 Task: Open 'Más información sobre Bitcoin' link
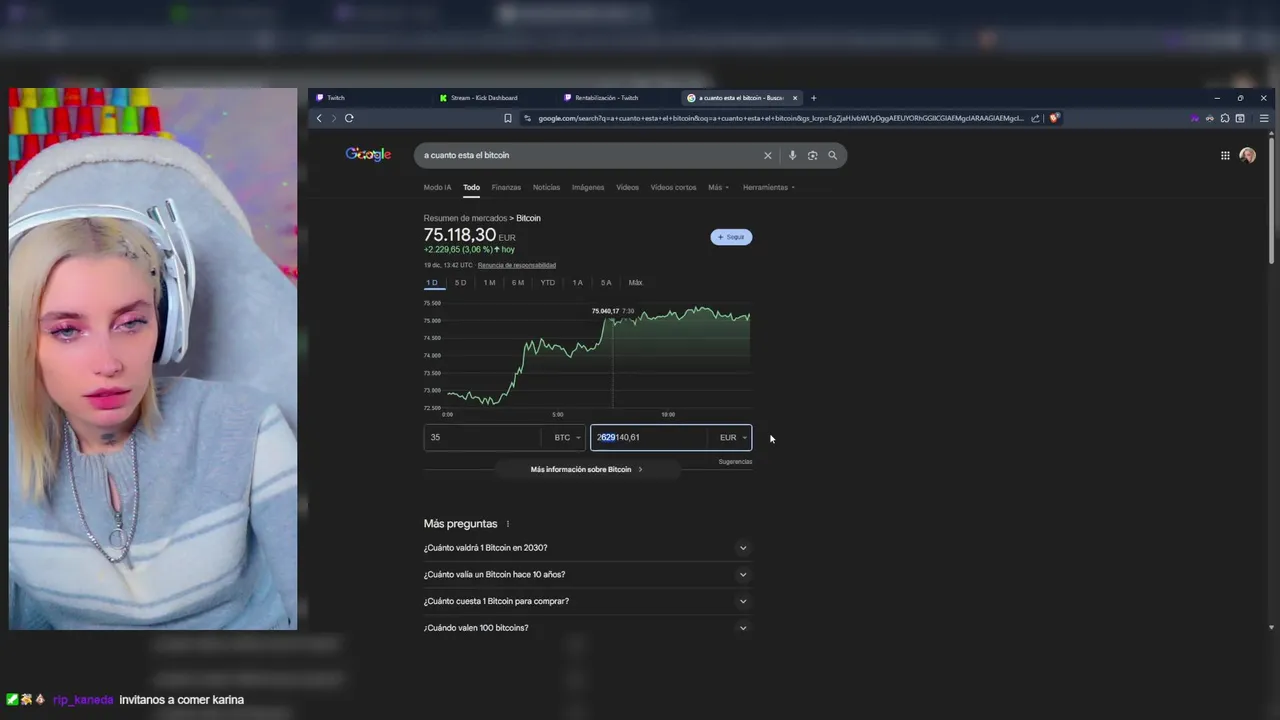586,469
